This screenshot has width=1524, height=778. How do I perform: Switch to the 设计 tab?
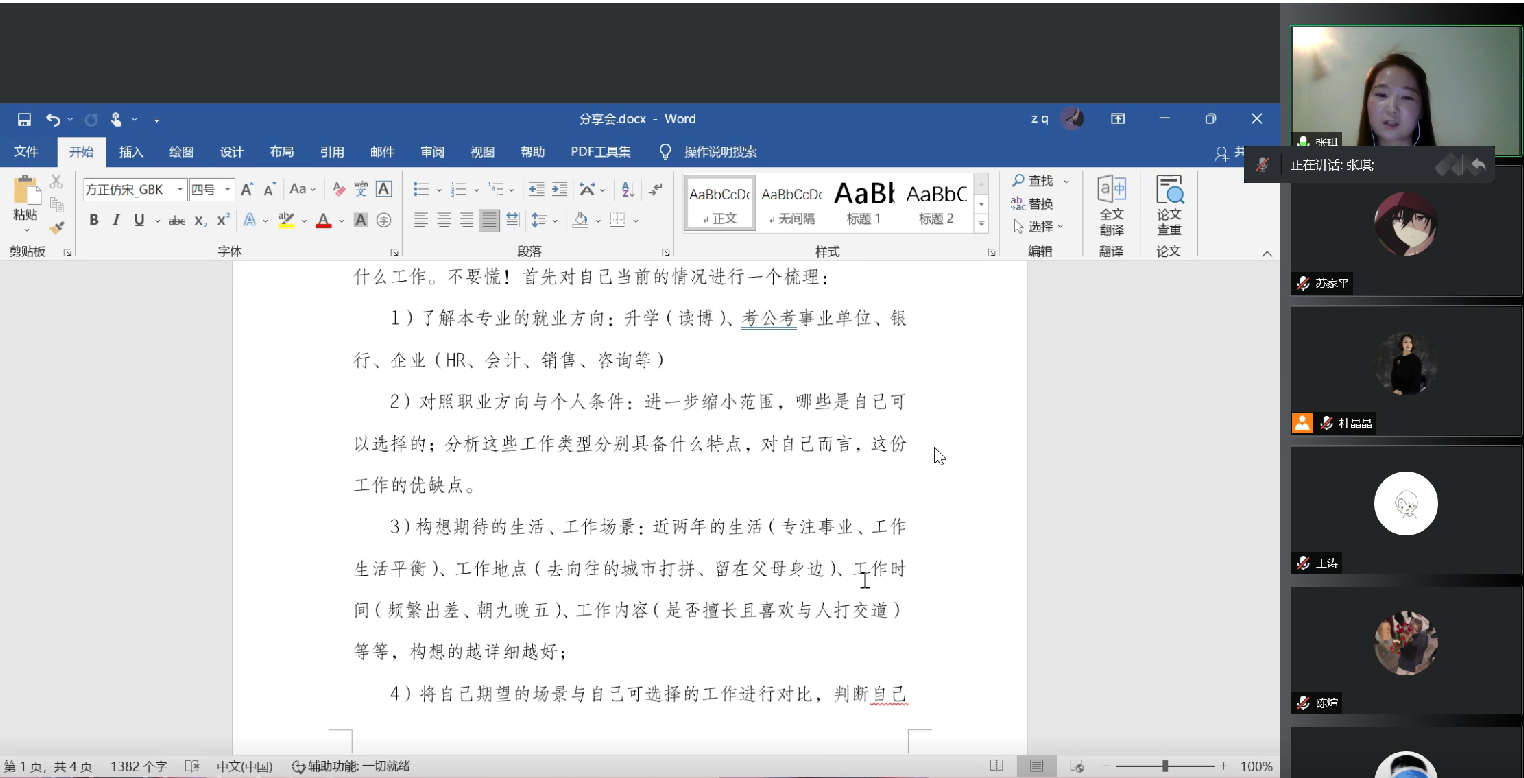point(231,152)
